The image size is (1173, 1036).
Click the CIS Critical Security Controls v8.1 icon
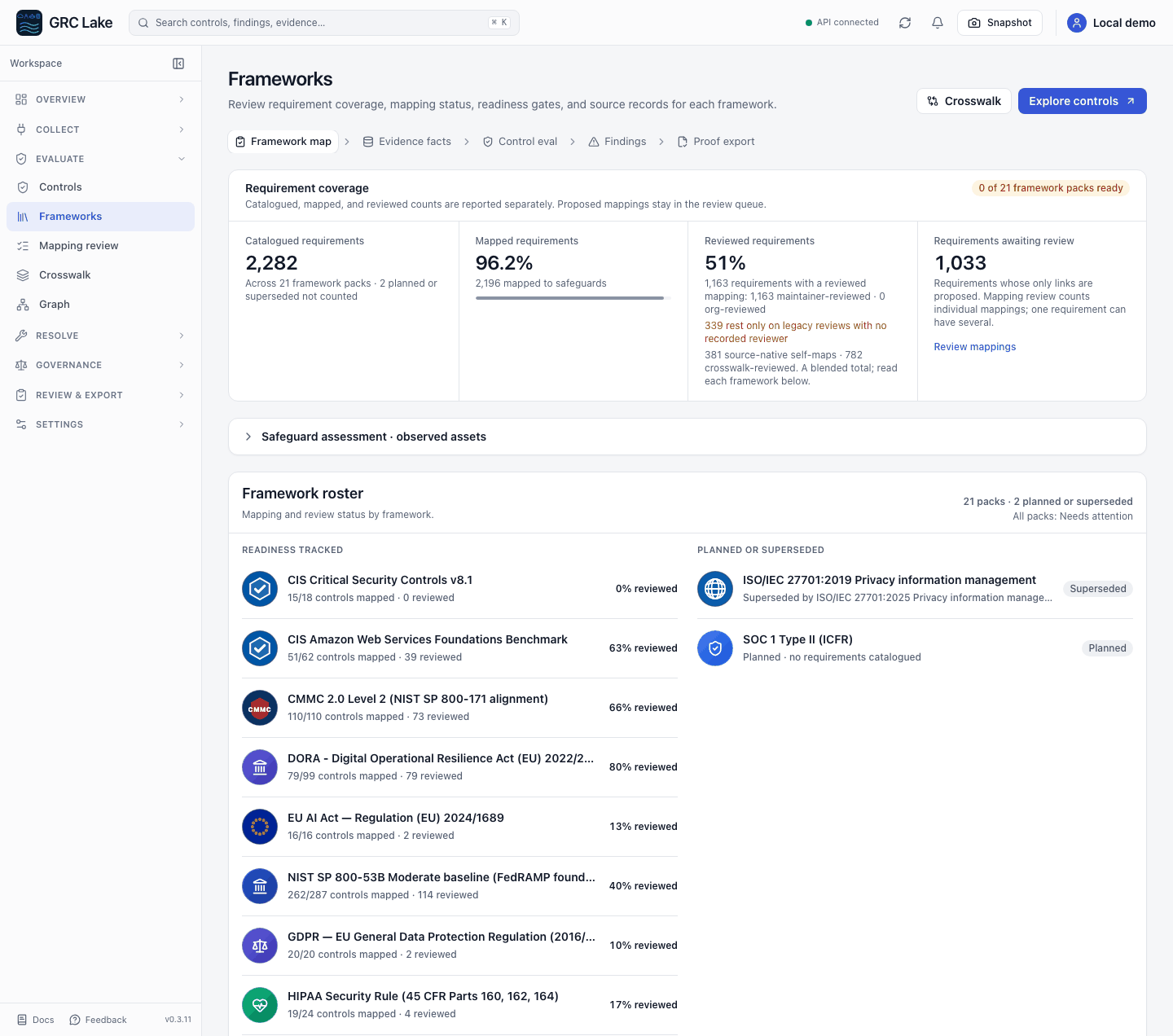click(260, 589)
